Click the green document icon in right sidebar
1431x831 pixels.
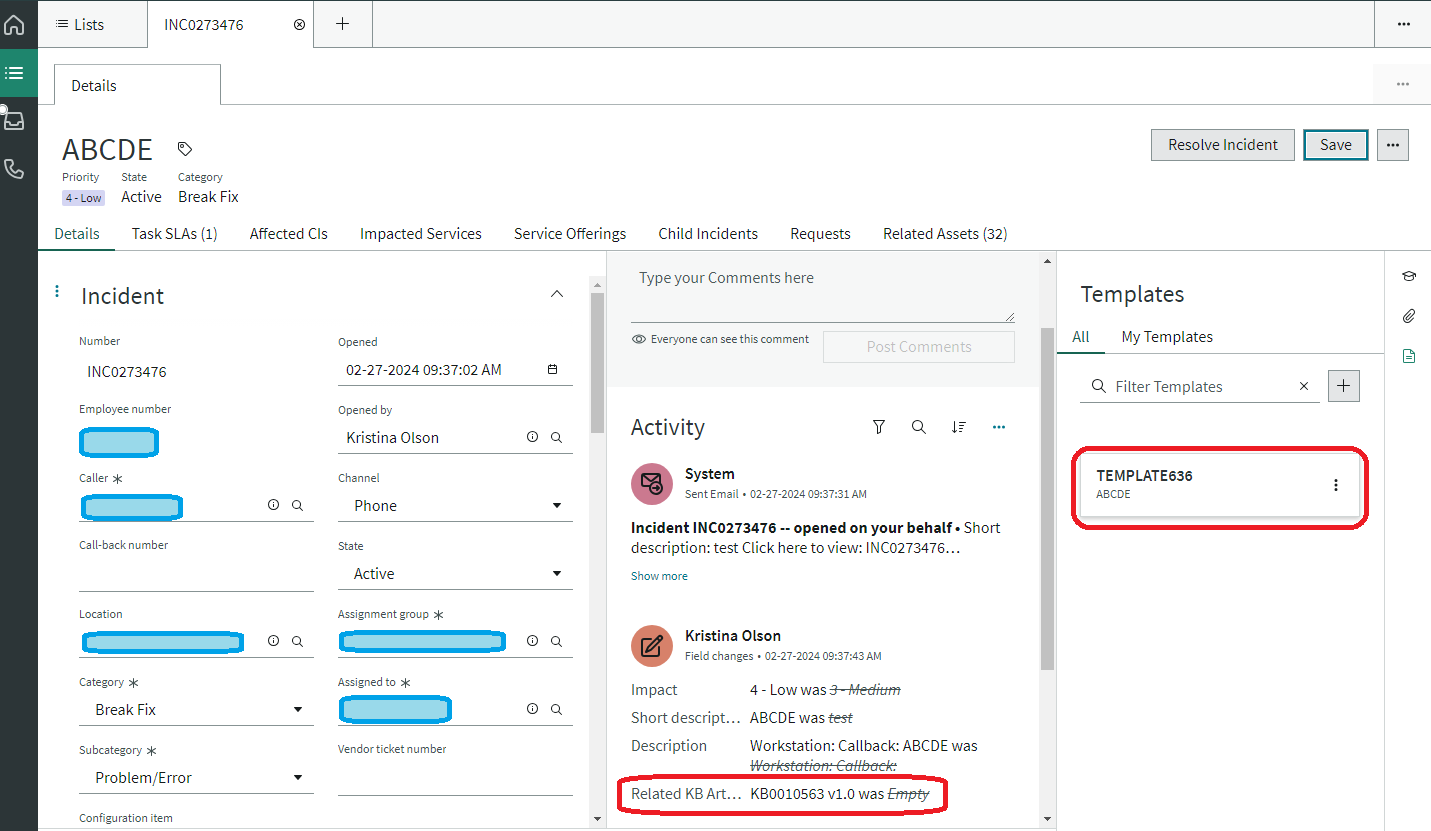tap(1409, 355)
